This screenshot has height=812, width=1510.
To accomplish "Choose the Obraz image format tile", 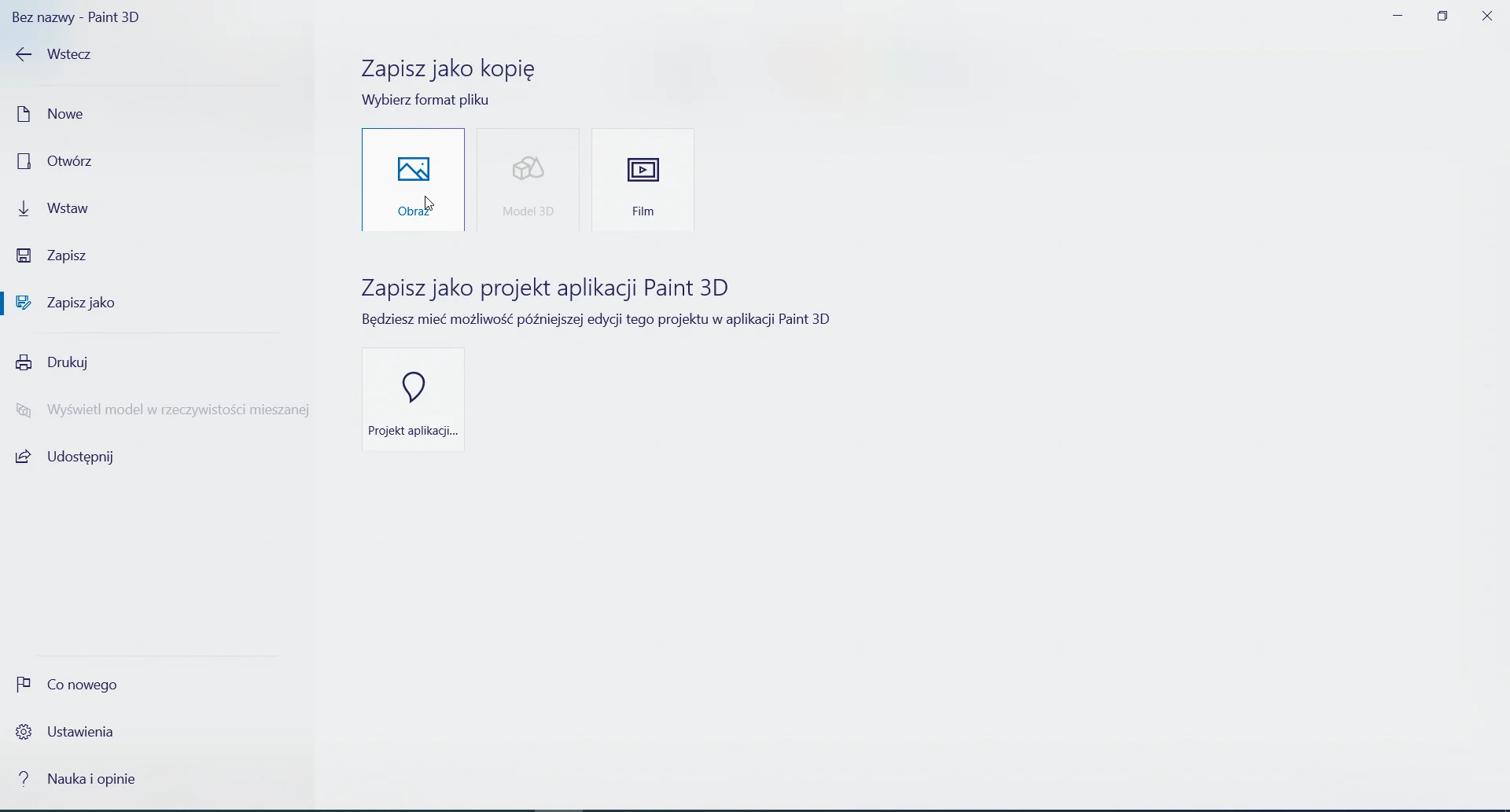I will pos(414,180).
